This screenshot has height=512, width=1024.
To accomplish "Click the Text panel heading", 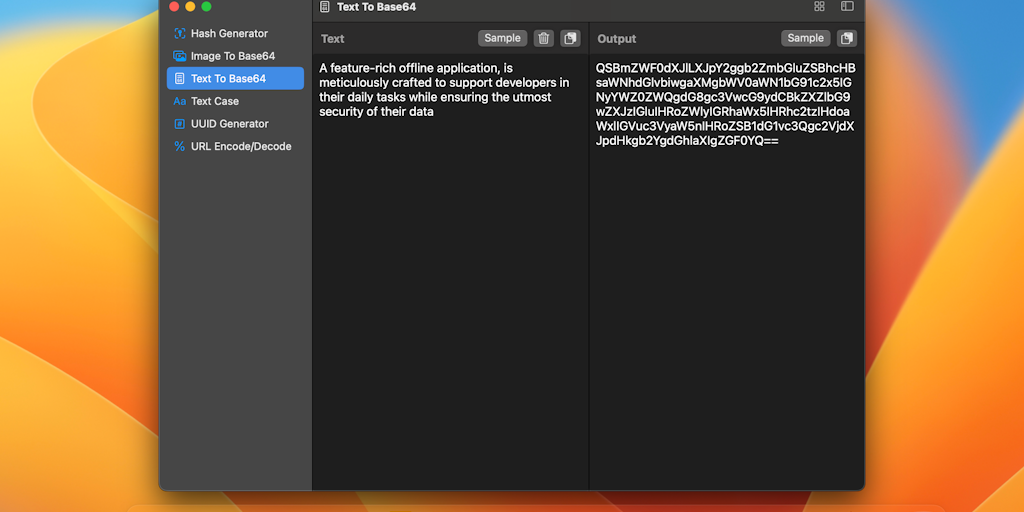I will [332, 39].
